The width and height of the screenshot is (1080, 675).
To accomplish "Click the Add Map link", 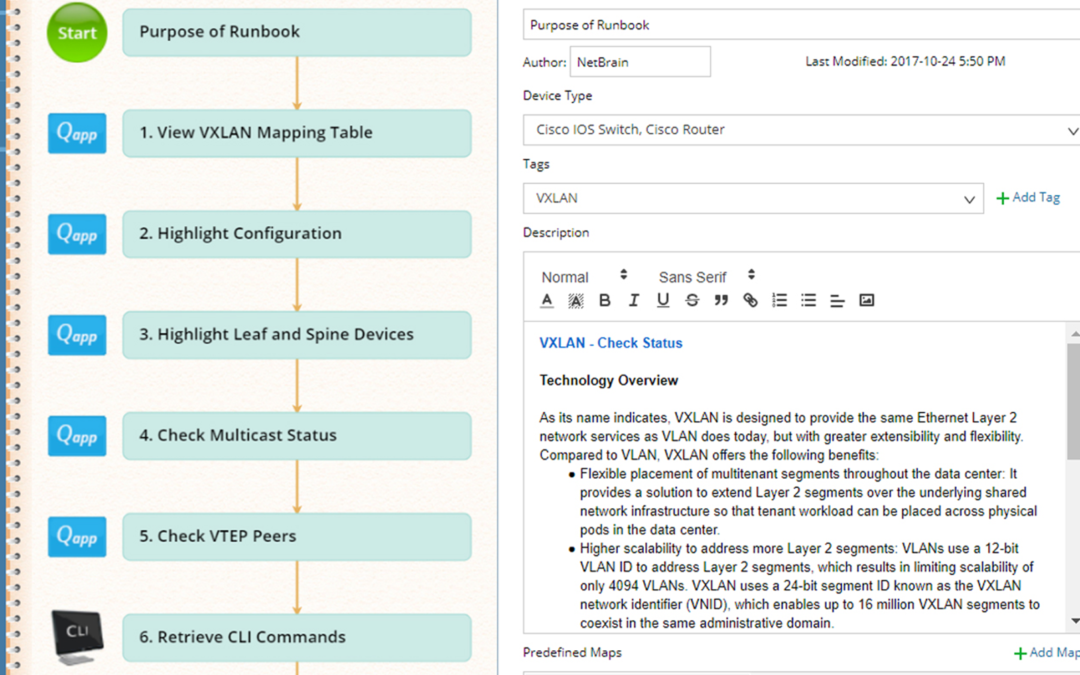I will coord(1046,652).
